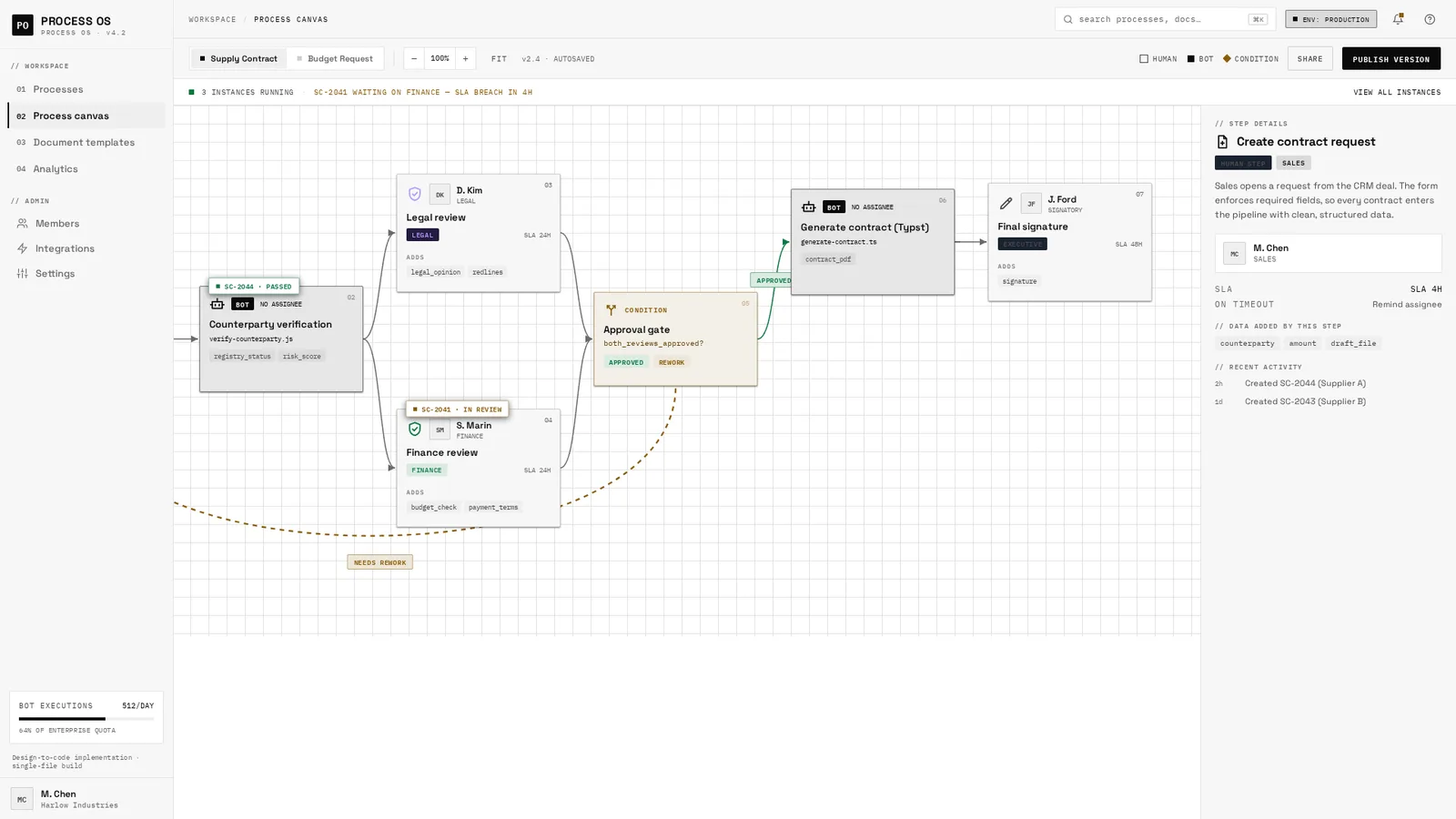
Task: Click the PUBLISH VERSION button
Action: click(x=1390, y=59)
